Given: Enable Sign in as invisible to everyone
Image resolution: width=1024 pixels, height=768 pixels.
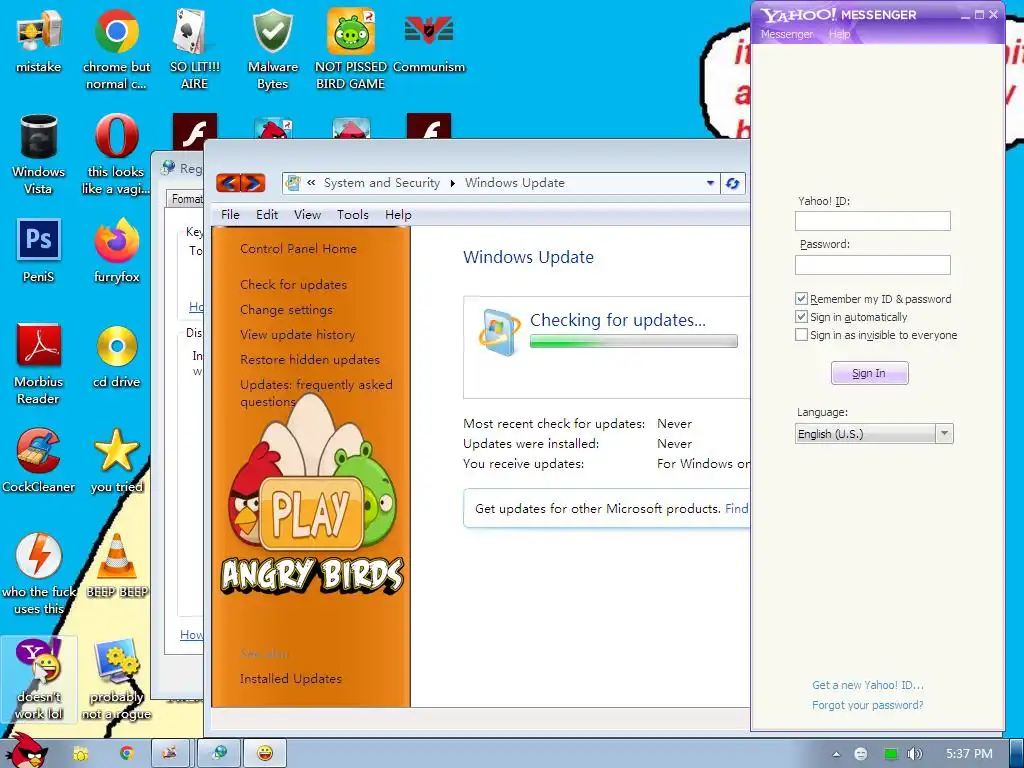Looking at the screenshot, I should (801, 335).
